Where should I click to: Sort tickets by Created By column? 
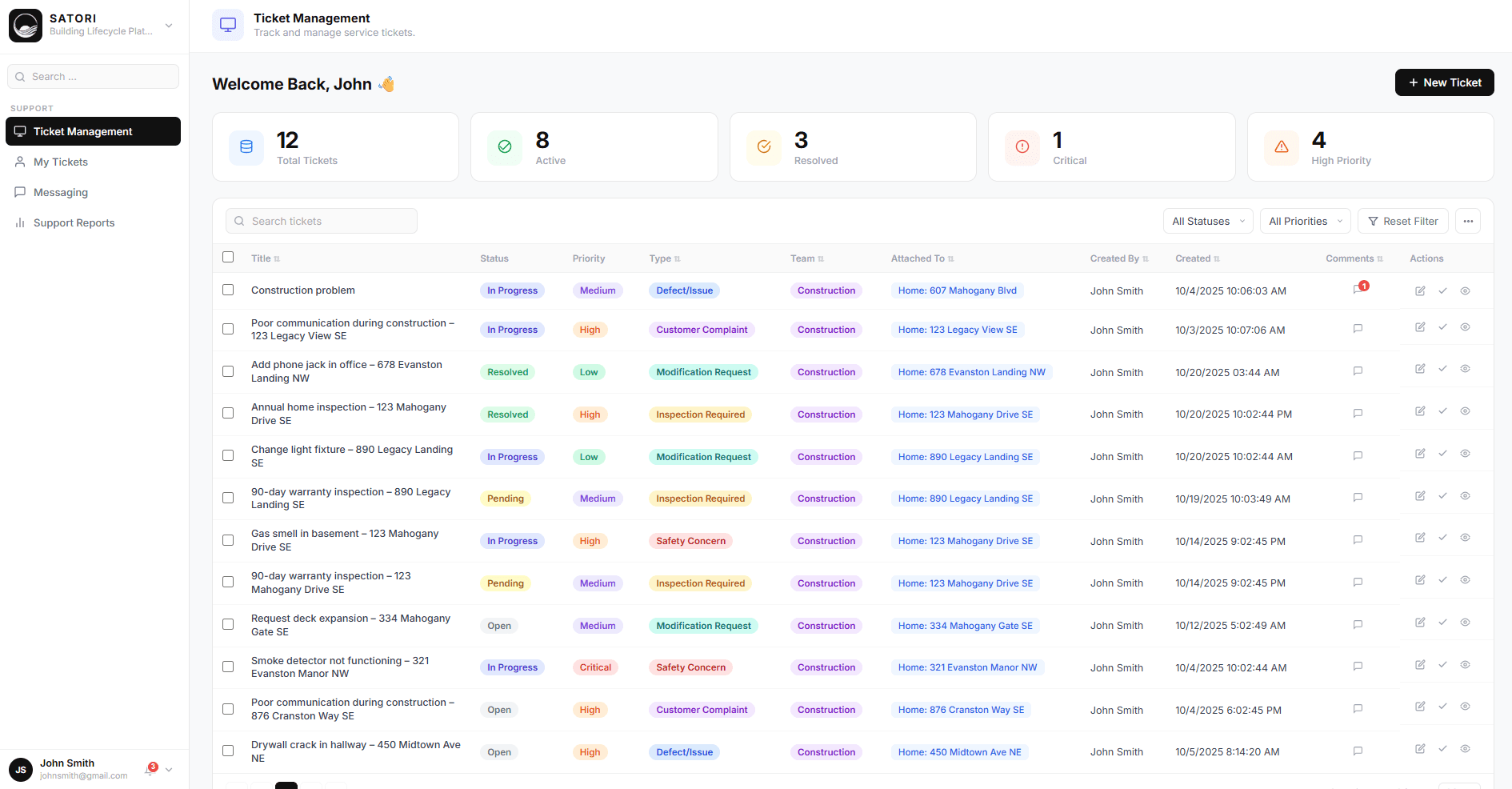1119,258
